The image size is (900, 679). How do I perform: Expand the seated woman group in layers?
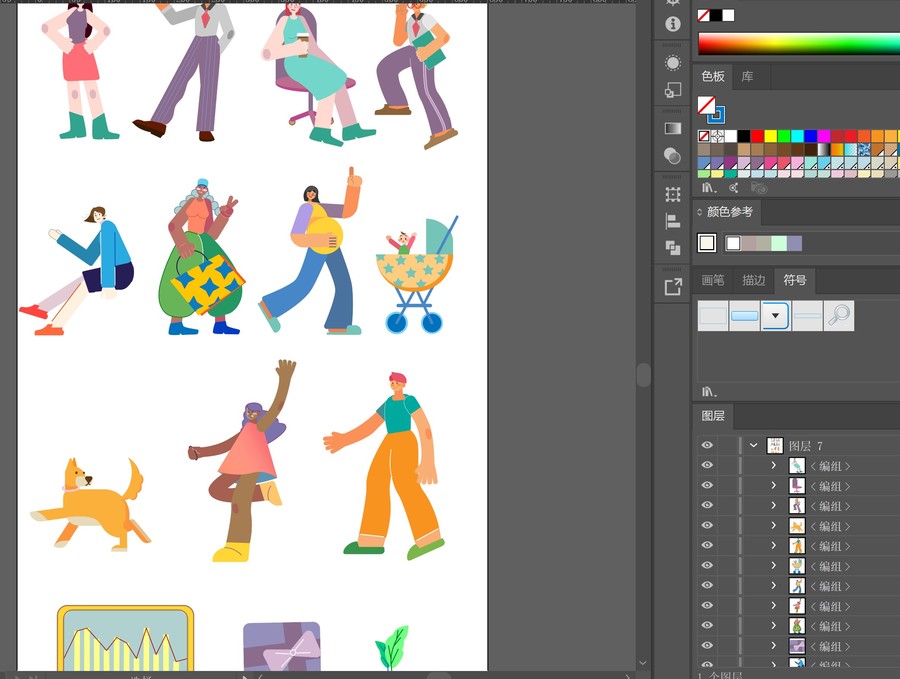774,465
